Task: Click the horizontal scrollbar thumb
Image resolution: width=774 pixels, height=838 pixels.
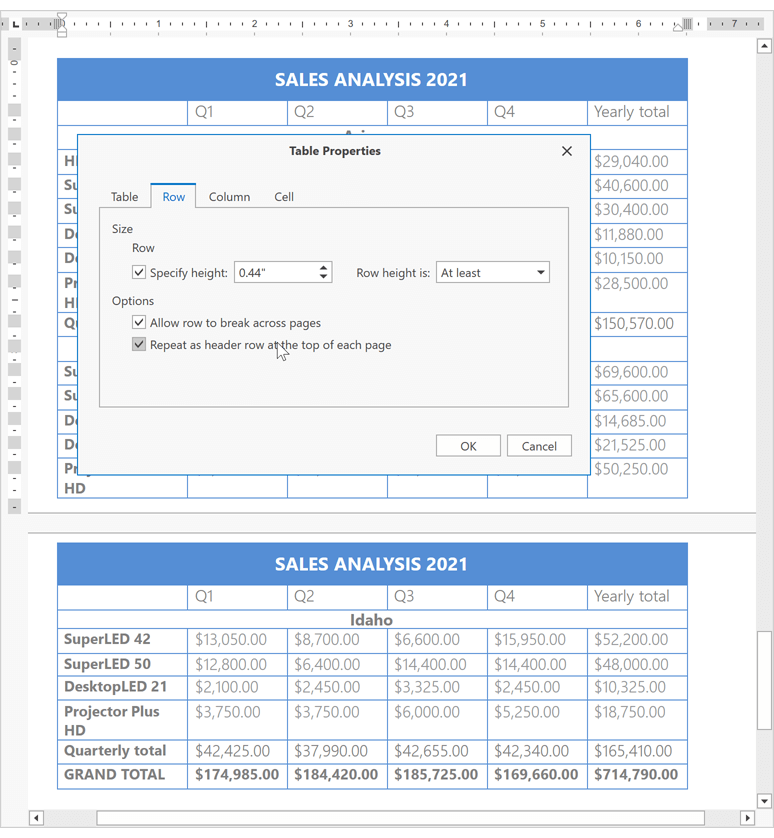Action: click(400, 818)
